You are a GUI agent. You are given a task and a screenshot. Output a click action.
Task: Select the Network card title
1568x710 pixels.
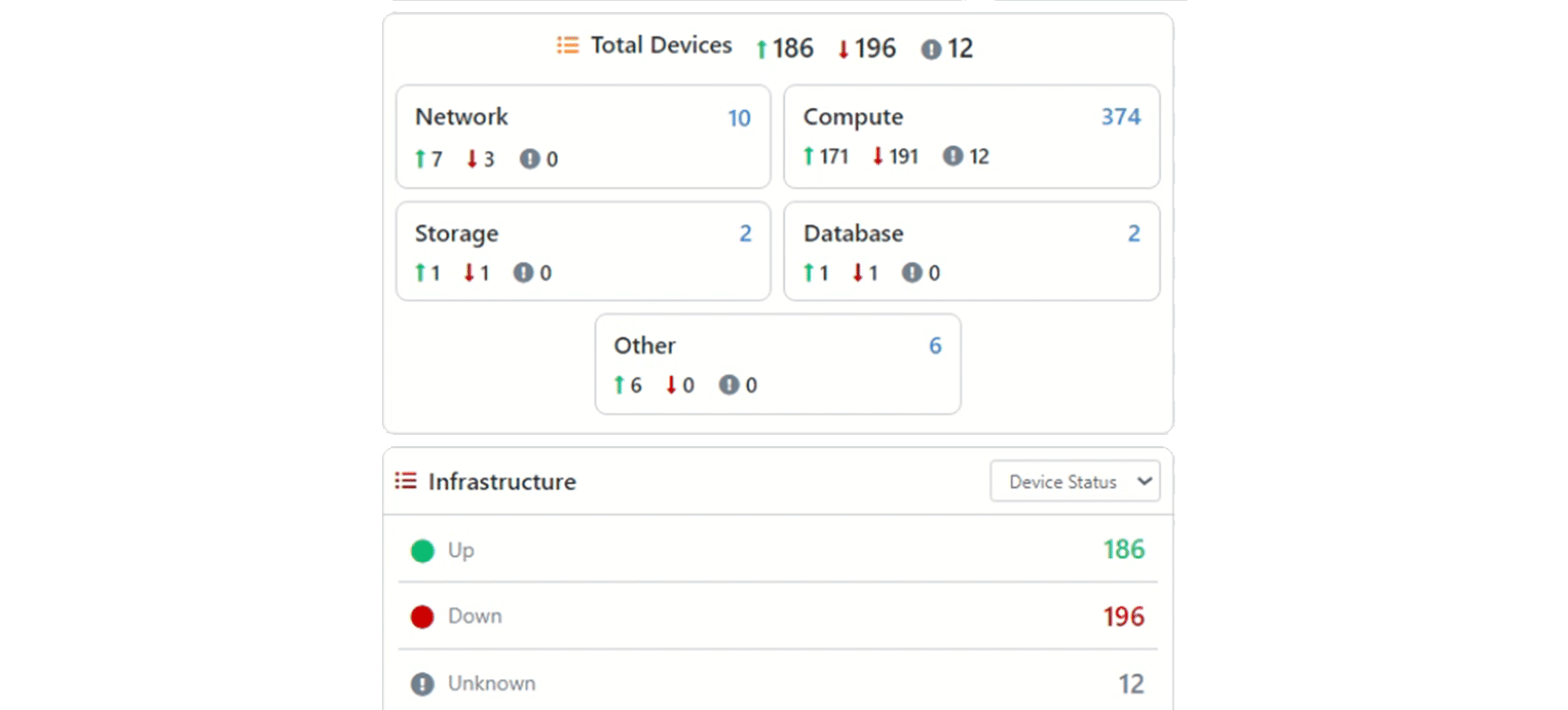tap(461, 117)
